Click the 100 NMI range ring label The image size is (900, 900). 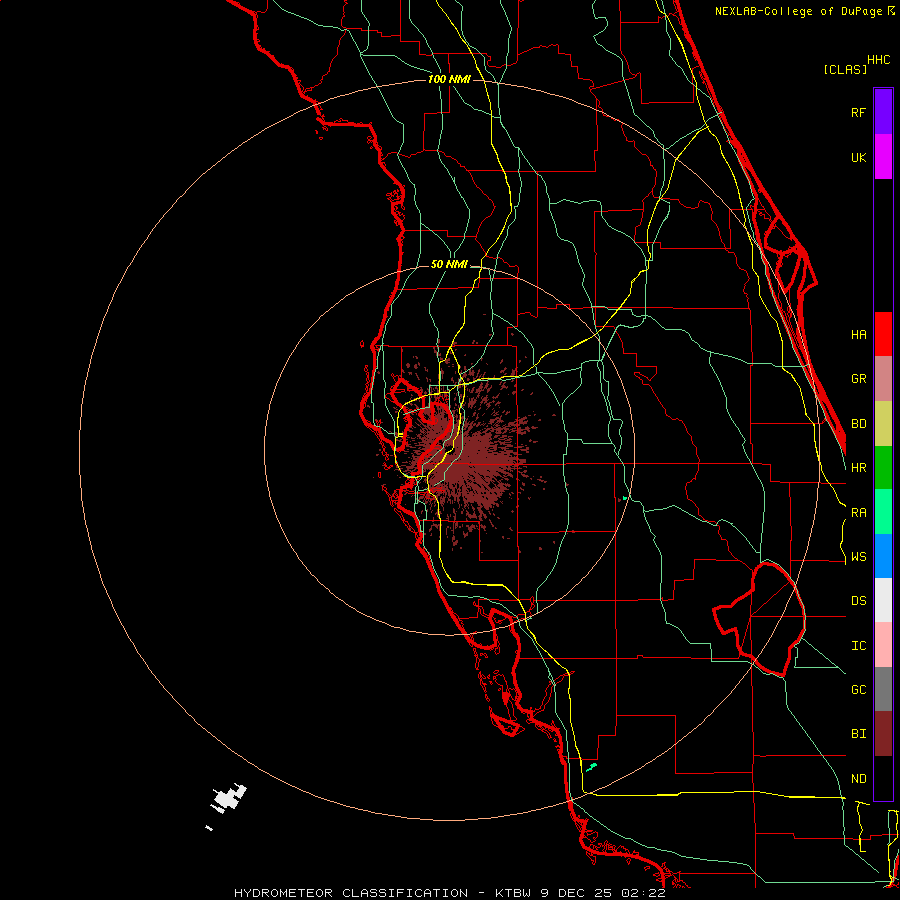(x=449, y=79)
